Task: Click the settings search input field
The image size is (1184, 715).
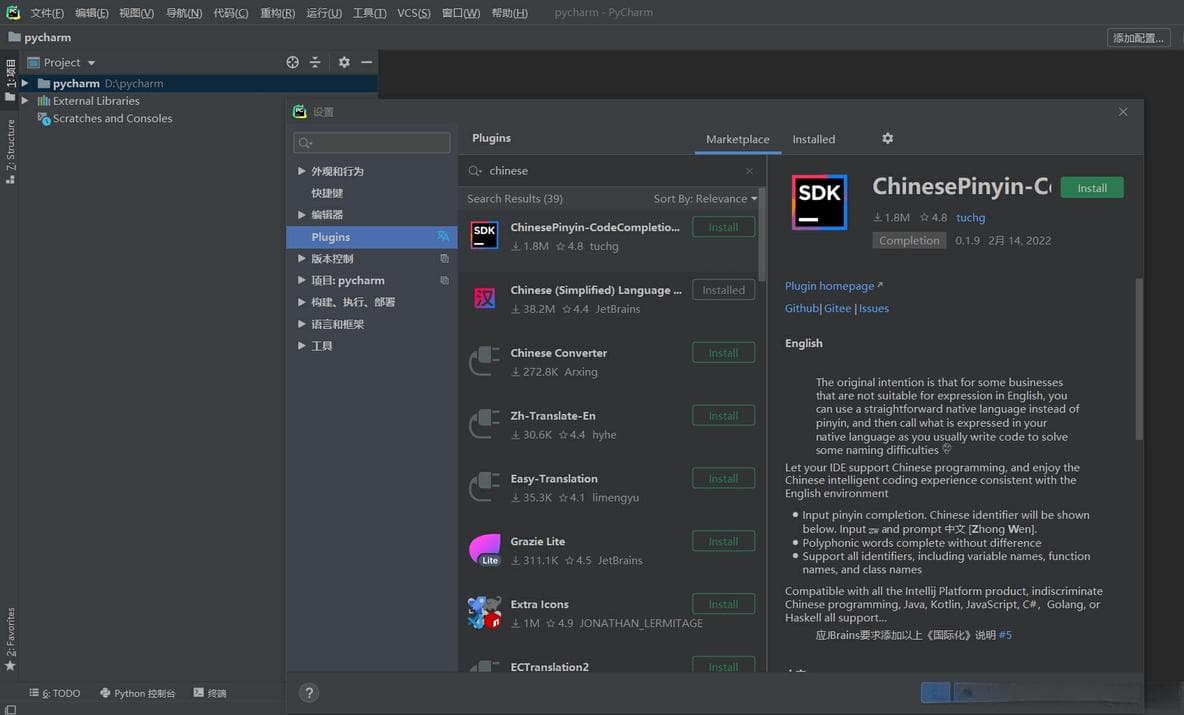Action: pos(372,143)
